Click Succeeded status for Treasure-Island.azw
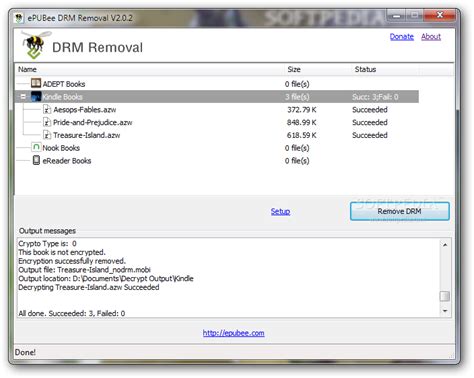This screenshot has height=378, width=474. point(370,135)
